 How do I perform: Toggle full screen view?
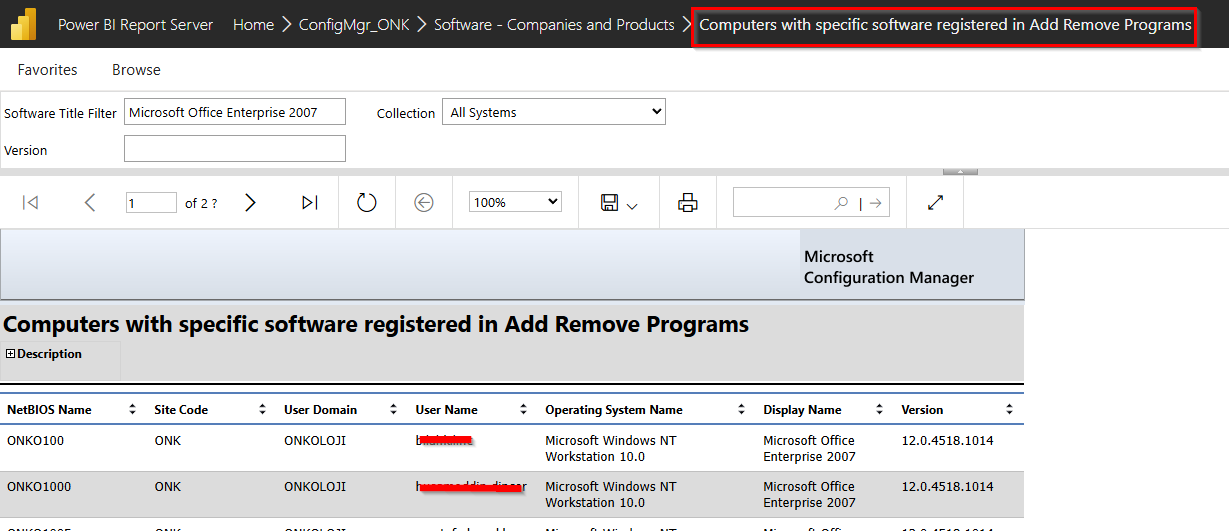[x=936, y=203]
